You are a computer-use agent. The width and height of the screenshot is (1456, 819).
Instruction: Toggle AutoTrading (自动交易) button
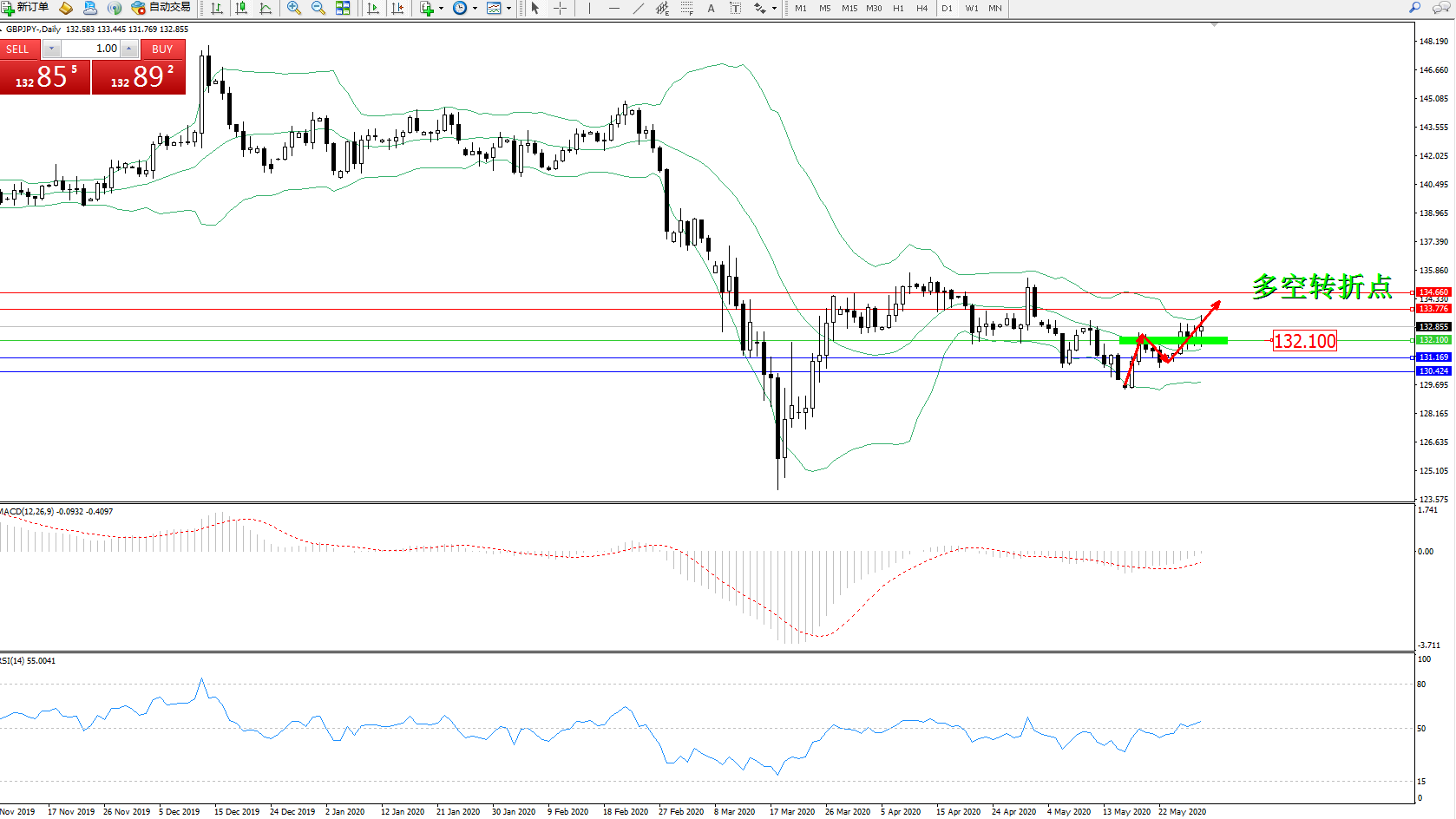click(x=161, y=8)
